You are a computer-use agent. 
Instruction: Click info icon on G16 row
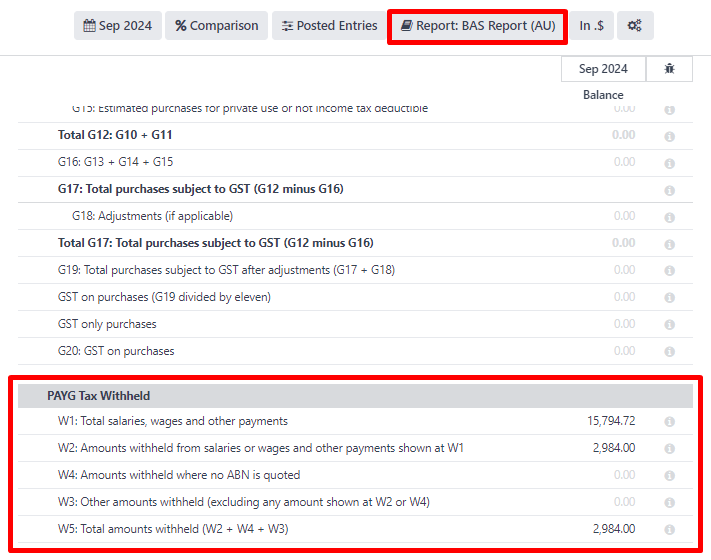pos(669,163)
